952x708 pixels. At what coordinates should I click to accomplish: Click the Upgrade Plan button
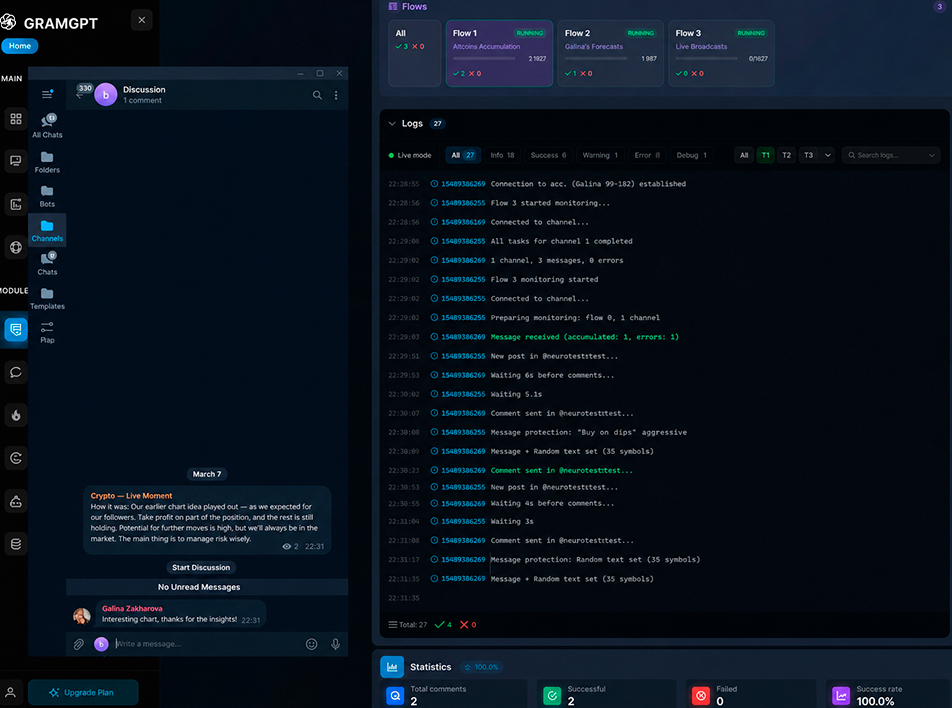[x=83, y=693]
